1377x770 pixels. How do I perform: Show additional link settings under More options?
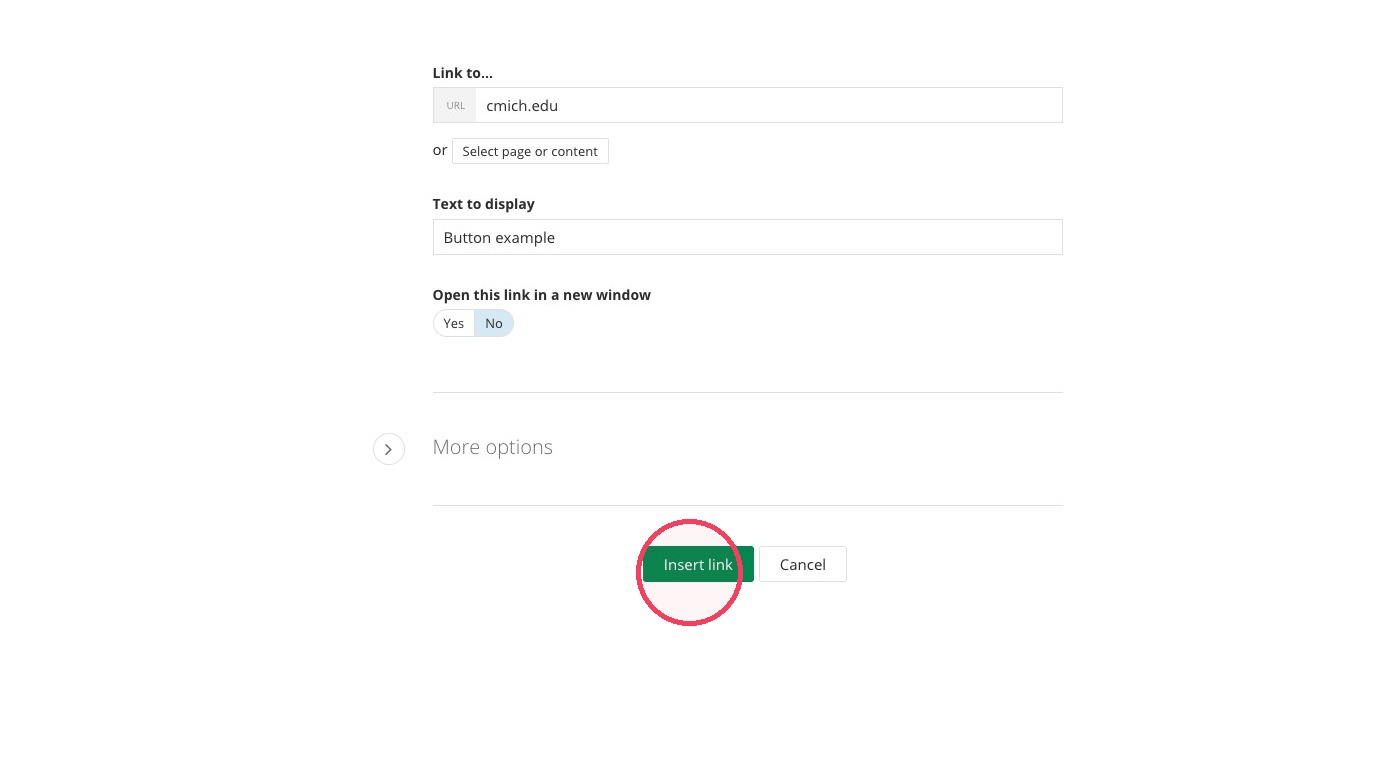point(389,449)
